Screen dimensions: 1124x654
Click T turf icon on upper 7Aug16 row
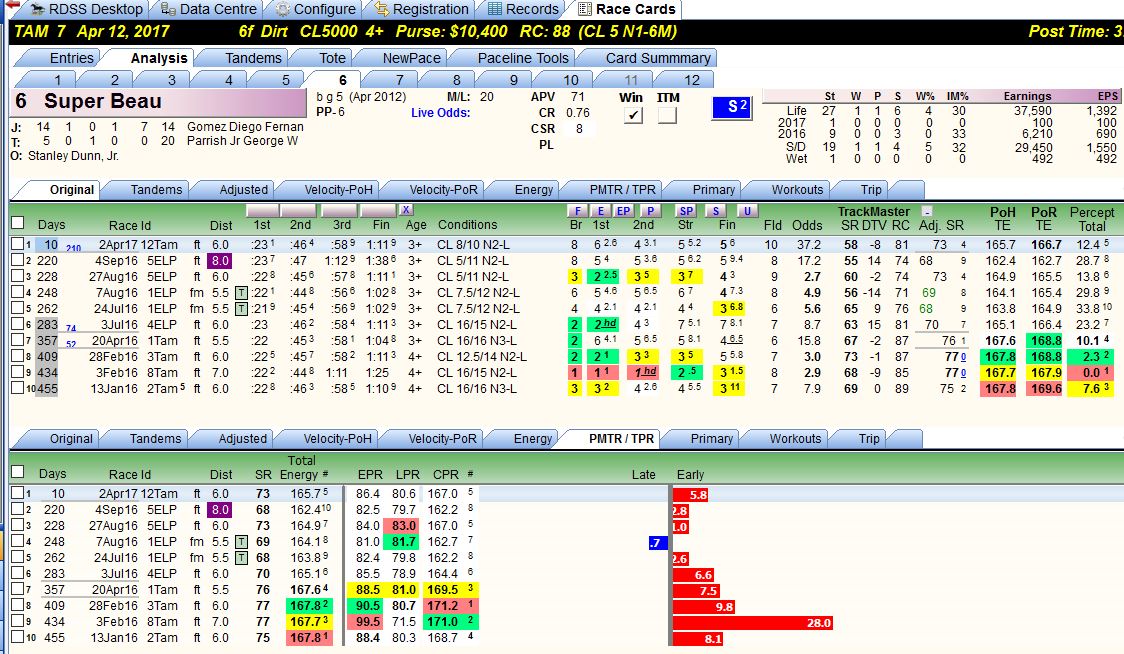(242, 293)
